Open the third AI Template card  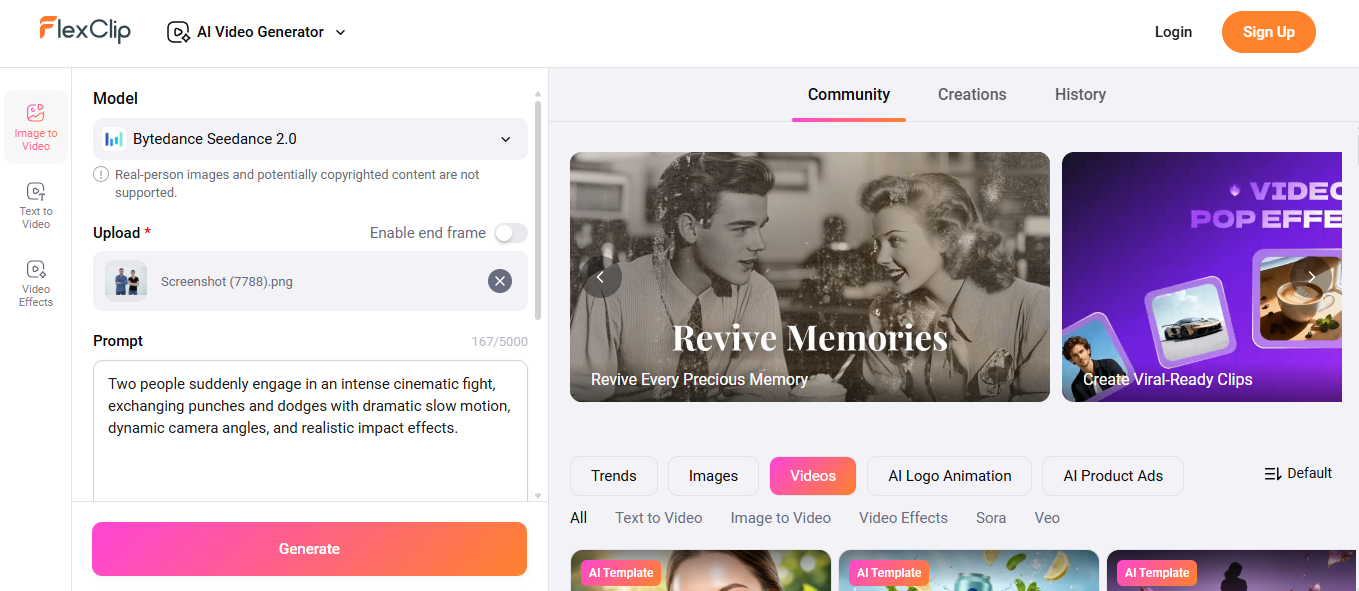point(1232,571)
